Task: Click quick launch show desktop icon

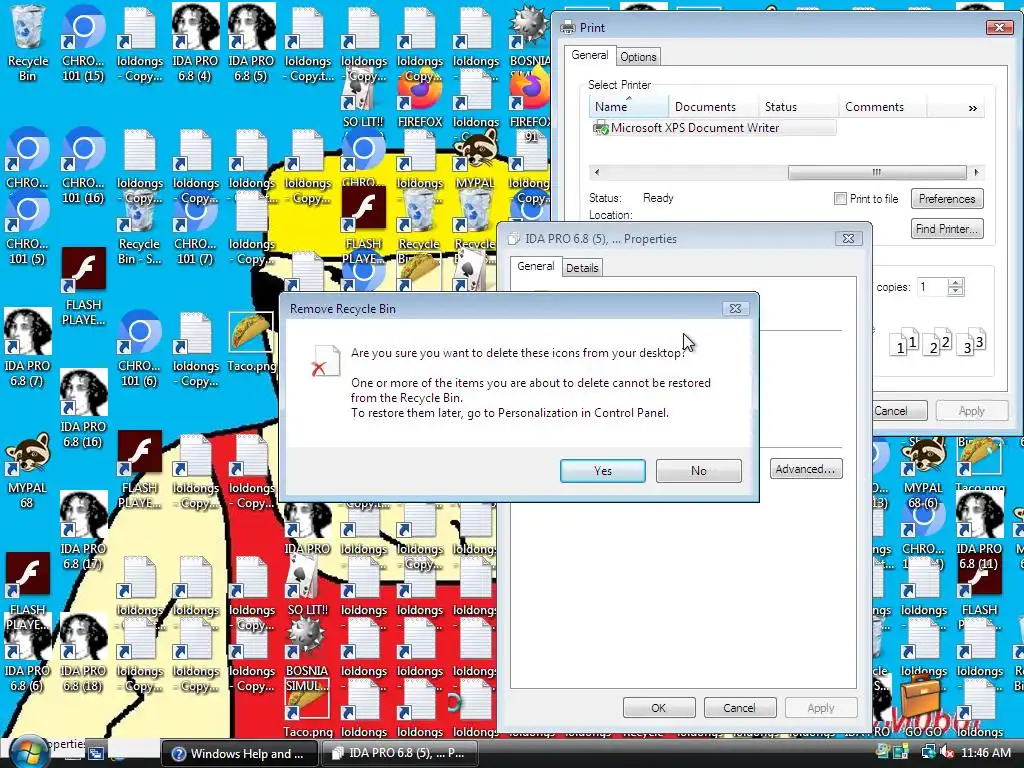Action: point(95,754)
